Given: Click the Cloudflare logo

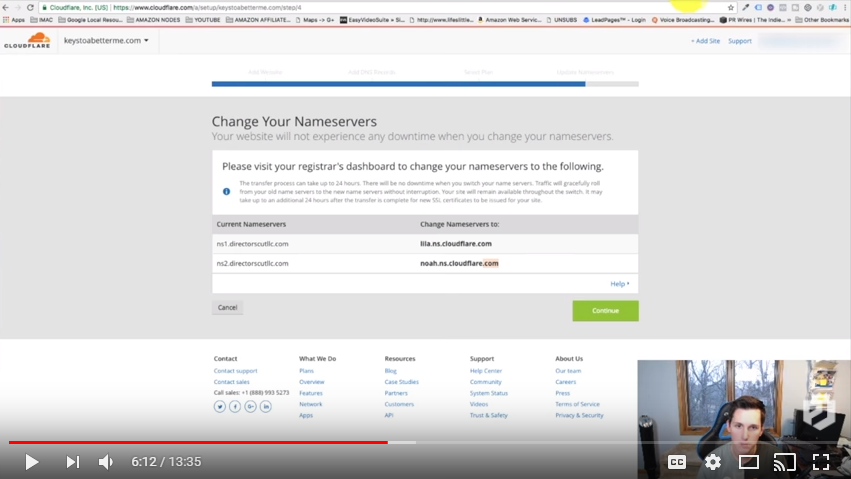Looking at the screenshot, I should click(27, 41).
